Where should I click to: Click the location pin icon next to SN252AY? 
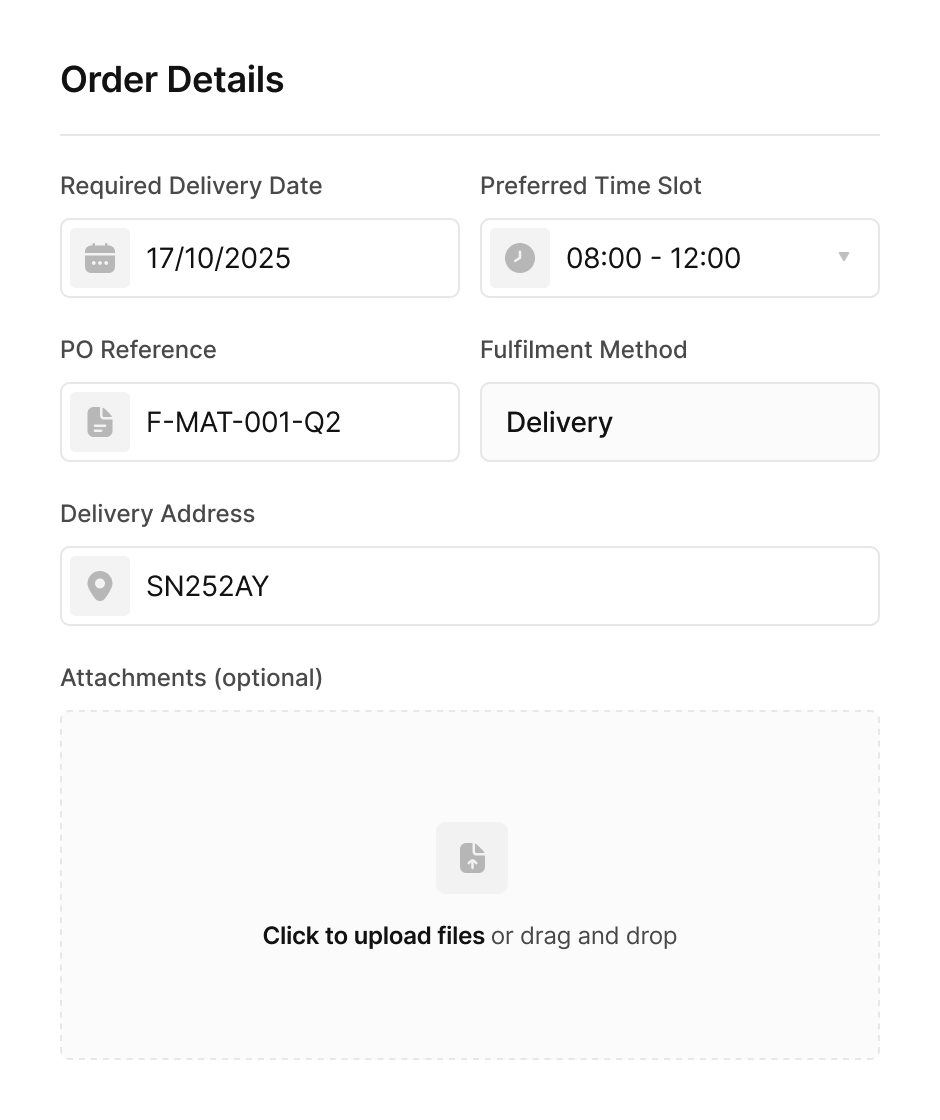pos(99,586)
